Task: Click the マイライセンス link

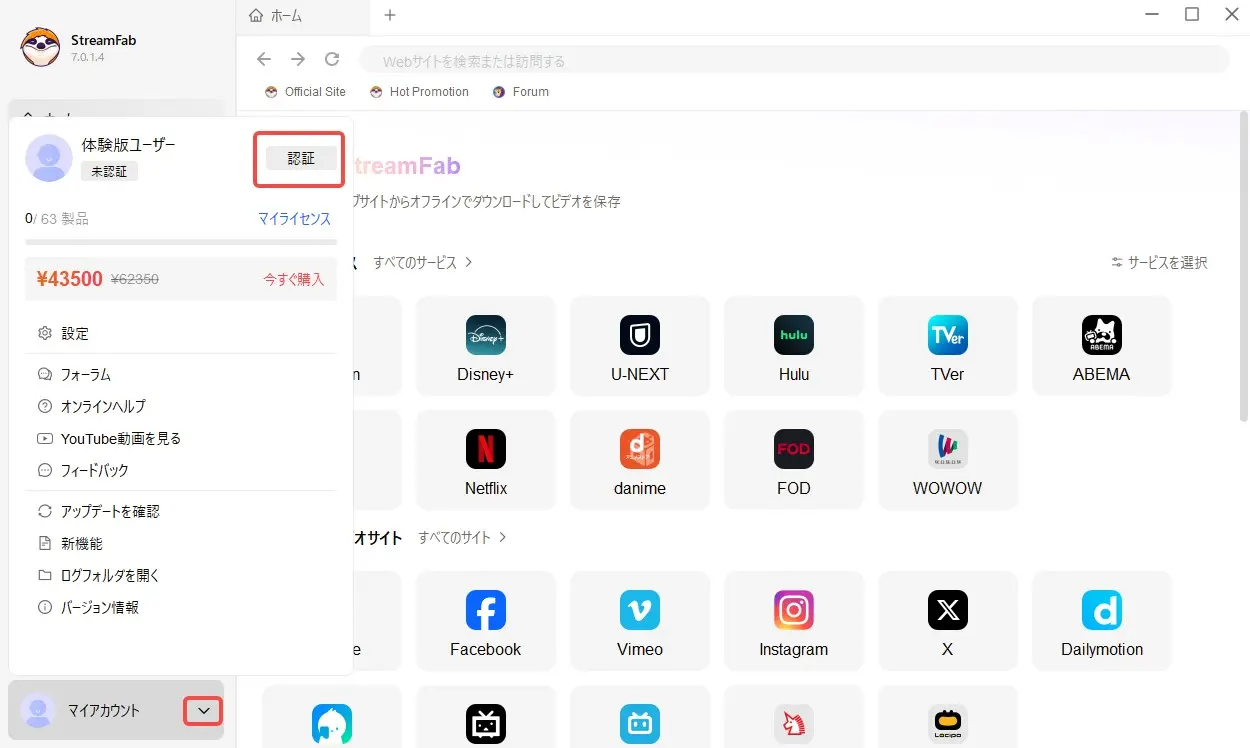Action: (294, 218)
